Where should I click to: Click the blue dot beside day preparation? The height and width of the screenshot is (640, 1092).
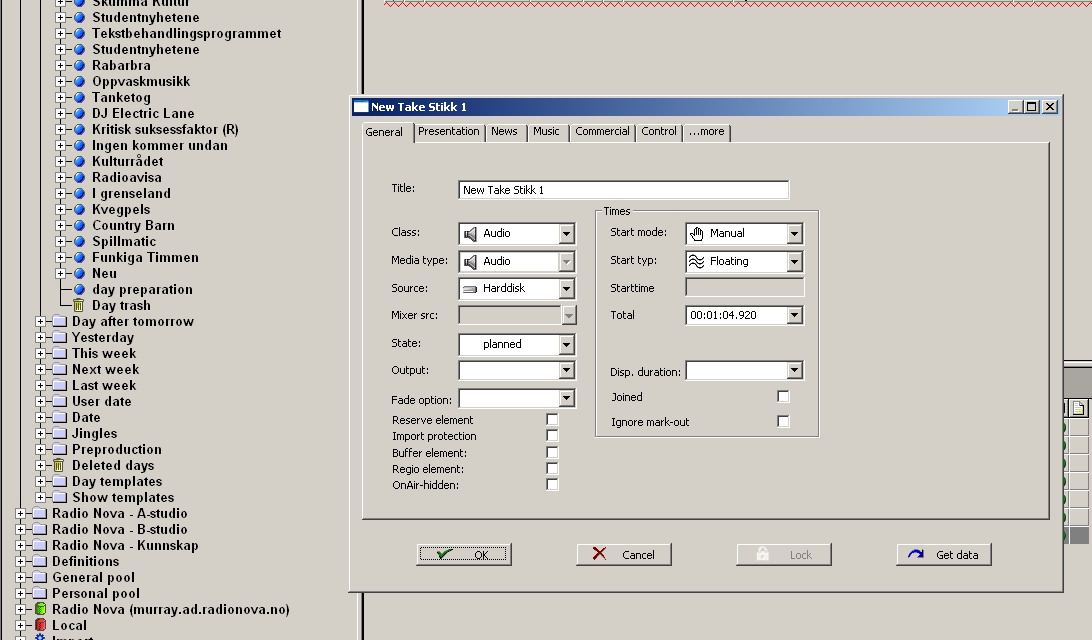(79, 290)
